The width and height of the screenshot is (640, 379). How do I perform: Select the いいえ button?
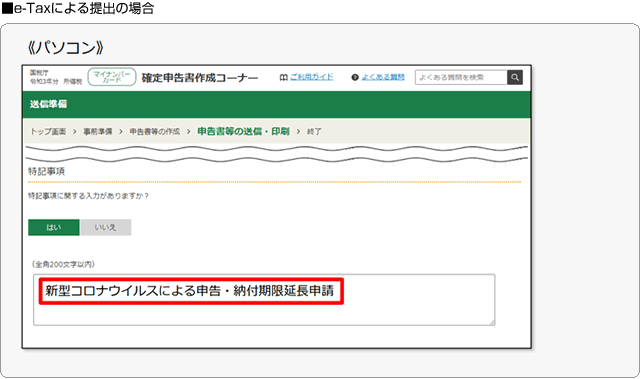[105, 227]
